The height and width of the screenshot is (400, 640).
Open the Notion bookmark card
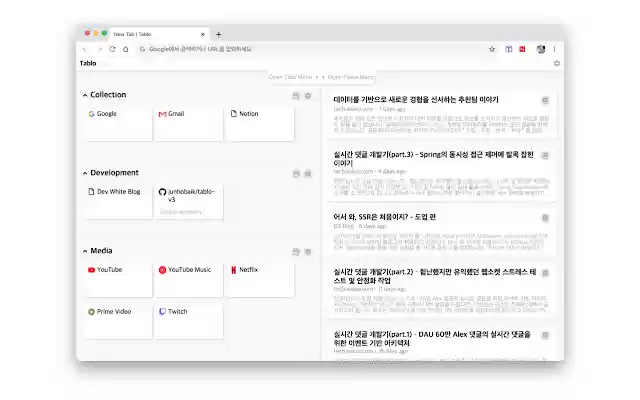click(x=260, y=124)
